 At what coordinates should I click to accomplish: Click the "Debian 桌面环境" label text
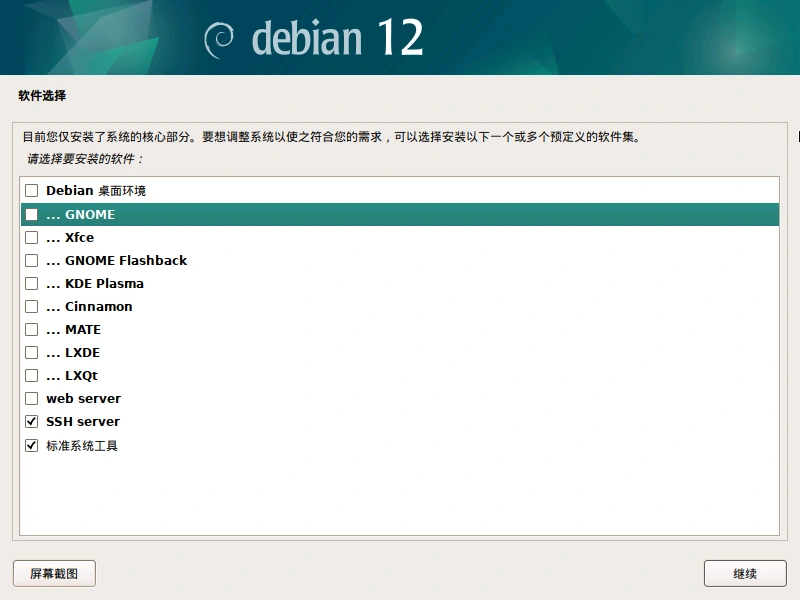96,191
